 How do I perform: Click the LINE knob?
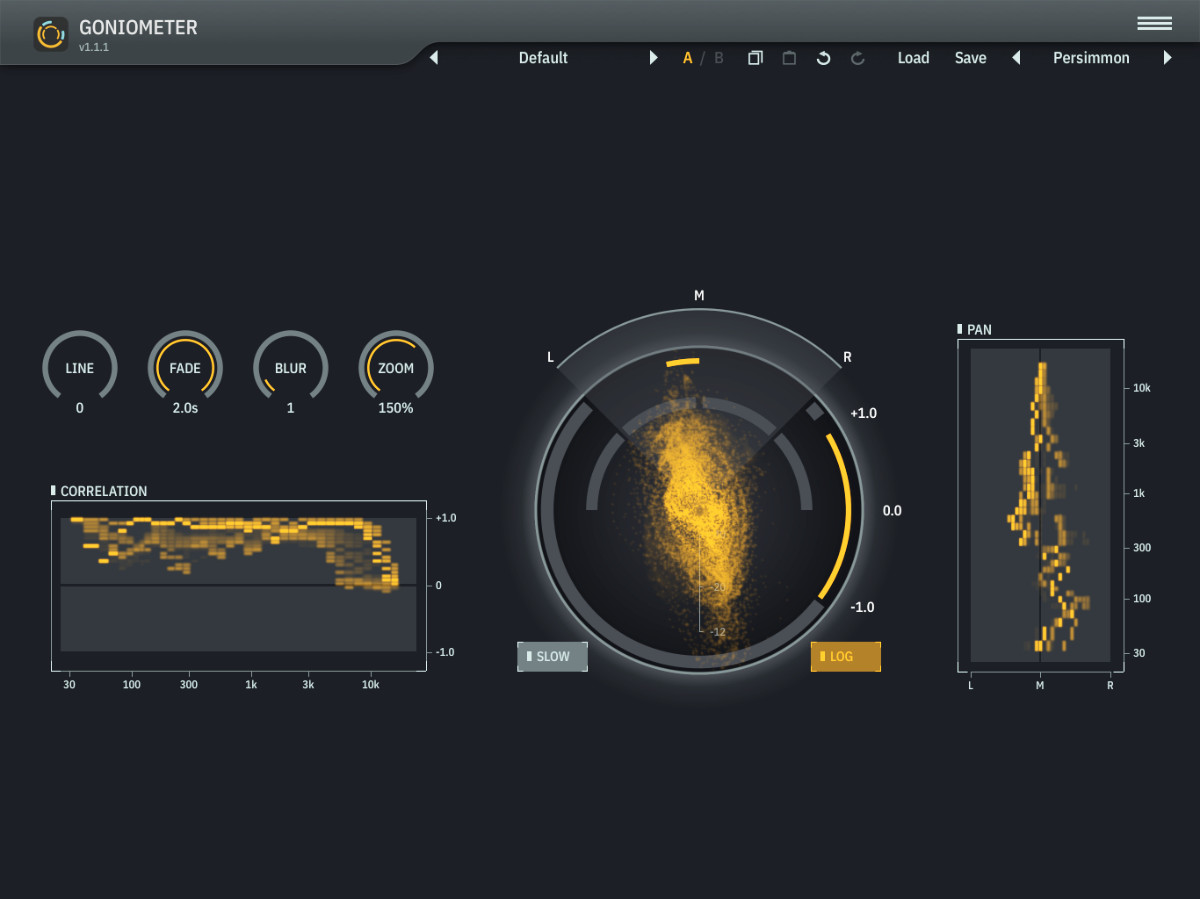click(80, 368)
